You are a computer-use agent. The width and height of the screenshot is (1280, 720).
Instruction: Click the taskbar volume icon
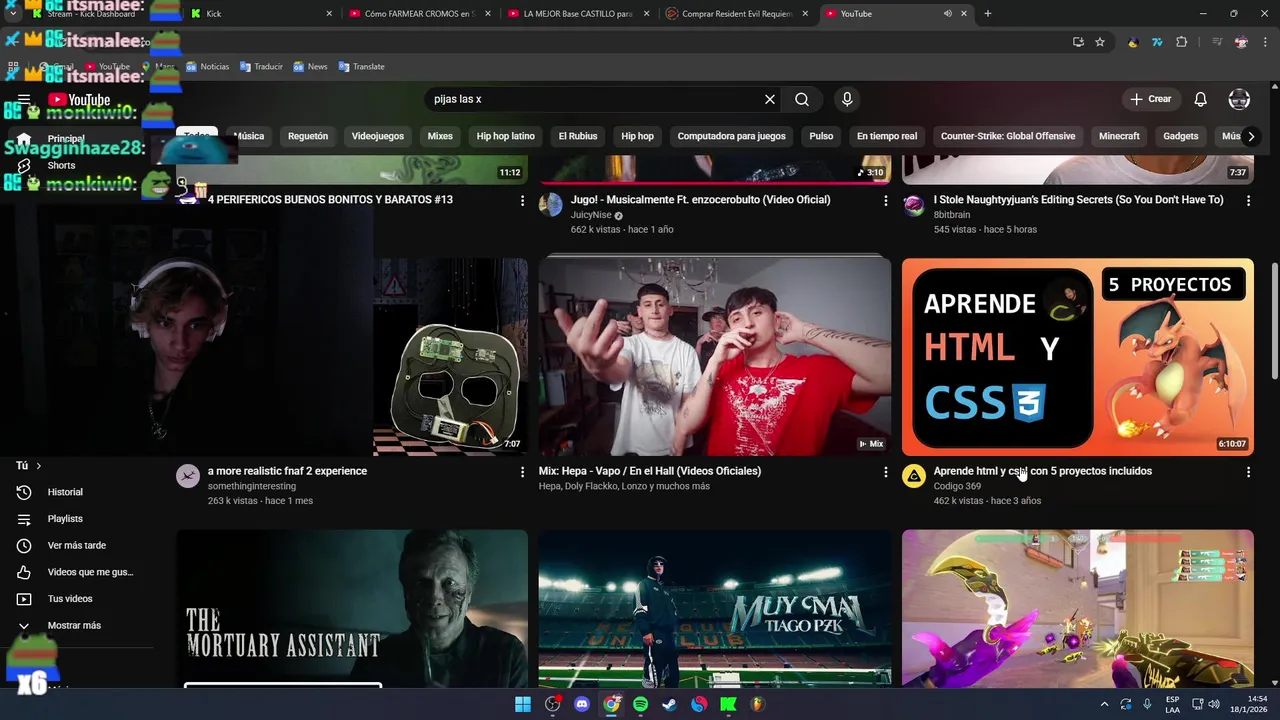coord(1214,704)
